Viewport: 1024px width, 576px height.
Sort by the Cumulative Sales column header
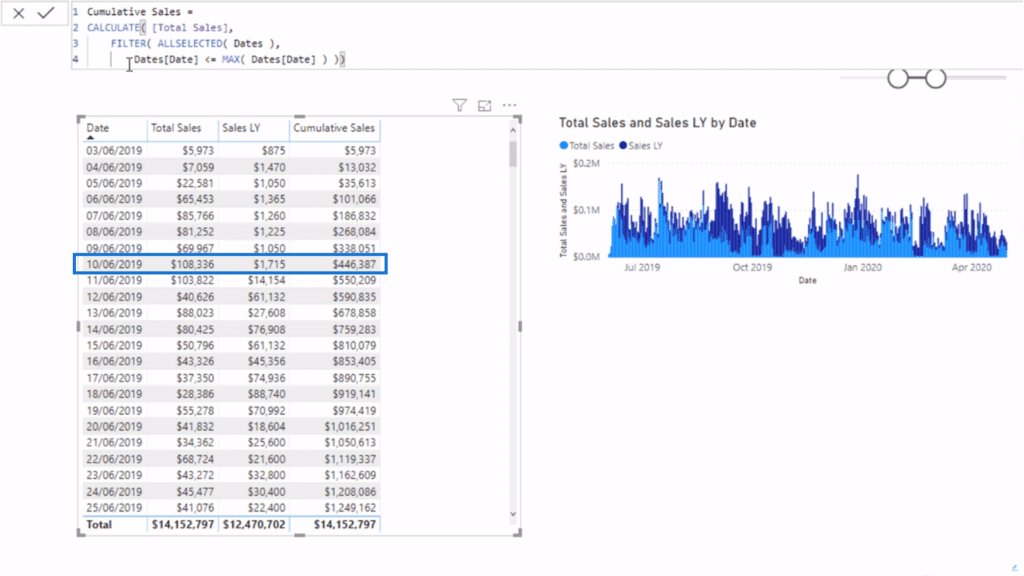(x=334, y=128)
